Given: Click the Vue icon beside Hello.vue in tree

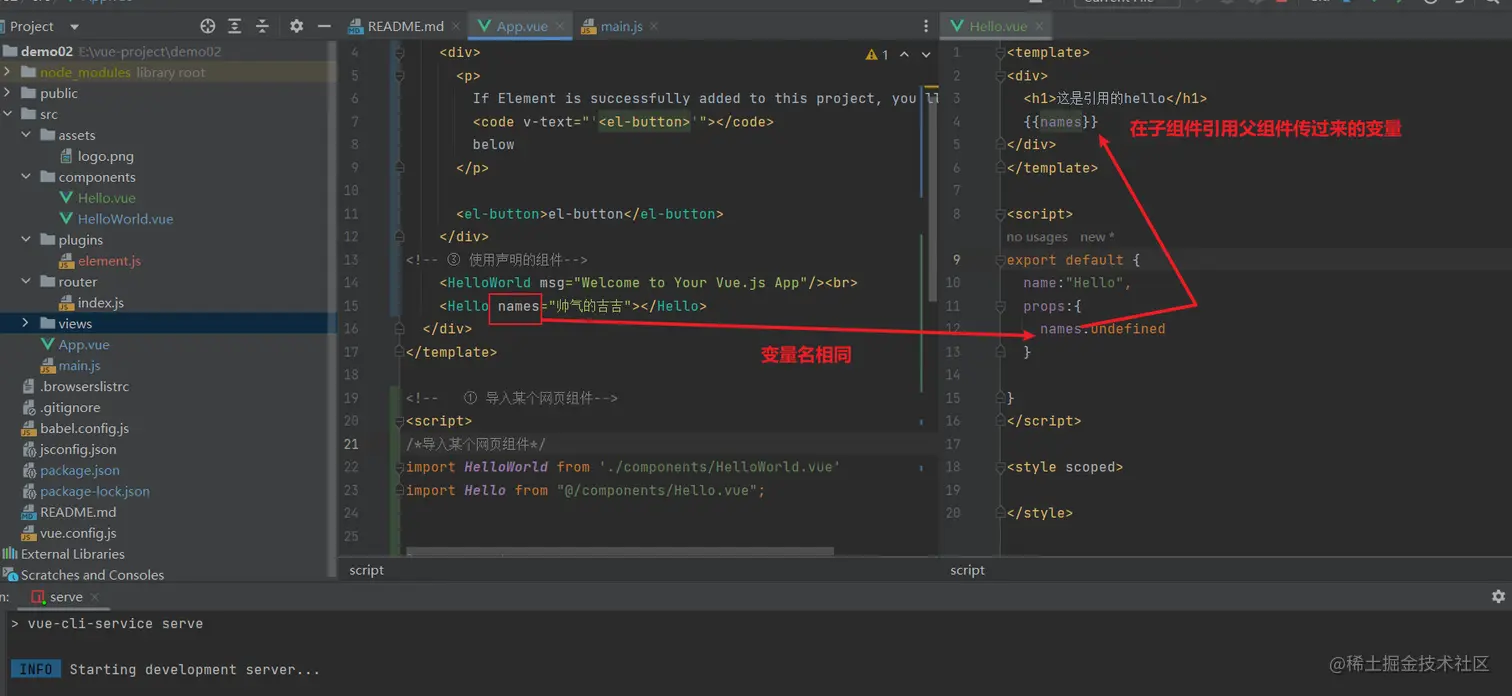Looking at the screenshot, I should coord(67,198).
